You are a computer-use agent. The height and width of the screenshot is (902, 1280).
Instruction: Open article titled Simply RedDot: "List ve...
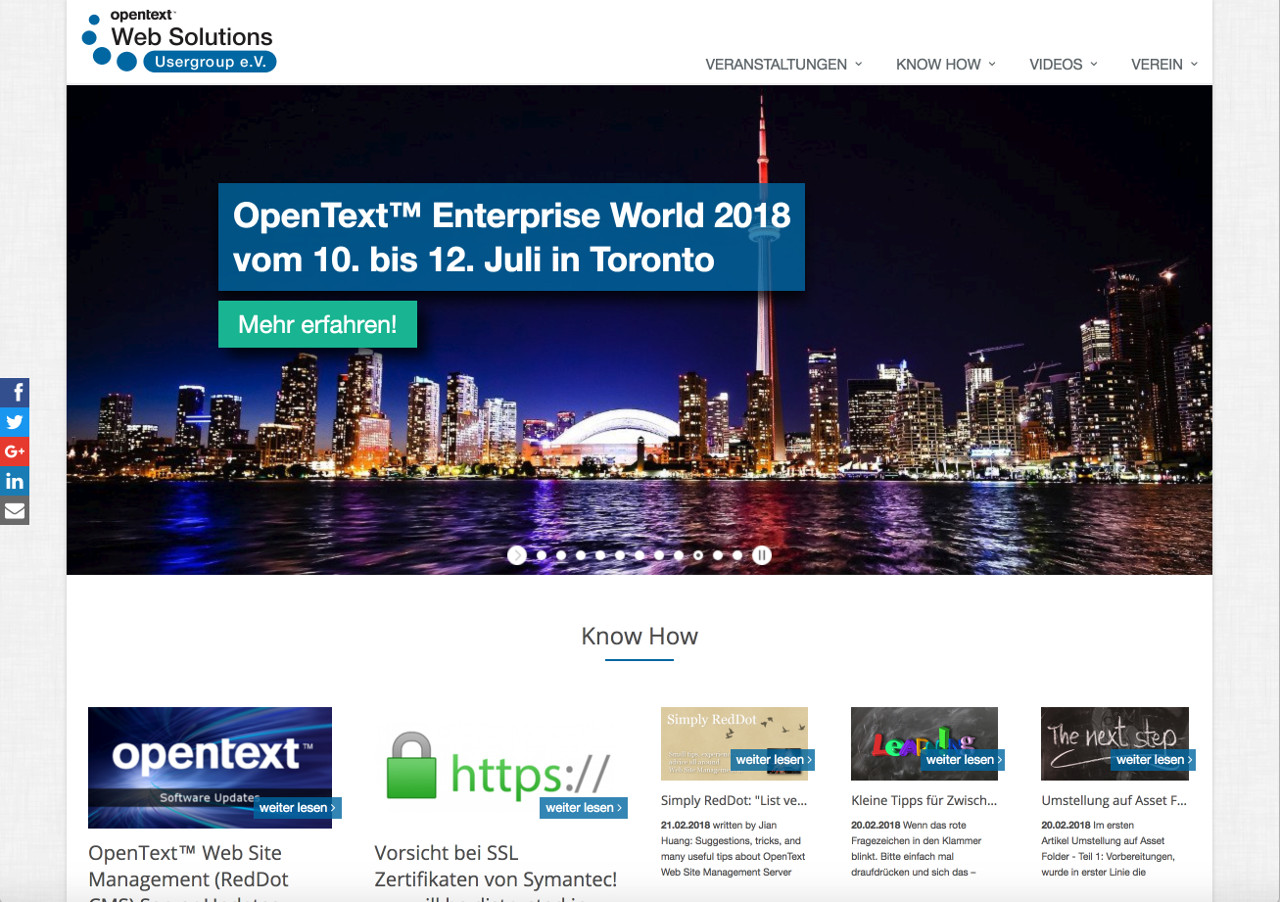[734, 801]
